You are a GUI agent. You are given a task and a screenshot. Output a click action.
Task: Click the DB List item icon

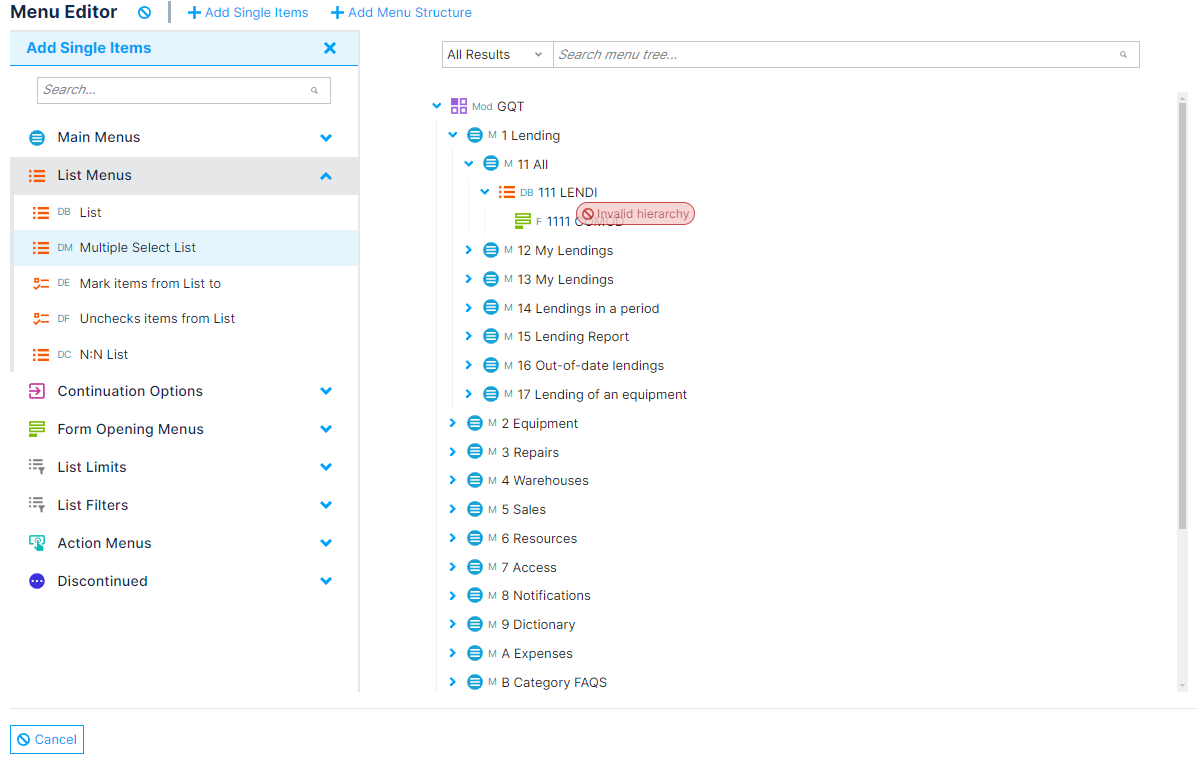pyautogui.click(x=40, y=213)
